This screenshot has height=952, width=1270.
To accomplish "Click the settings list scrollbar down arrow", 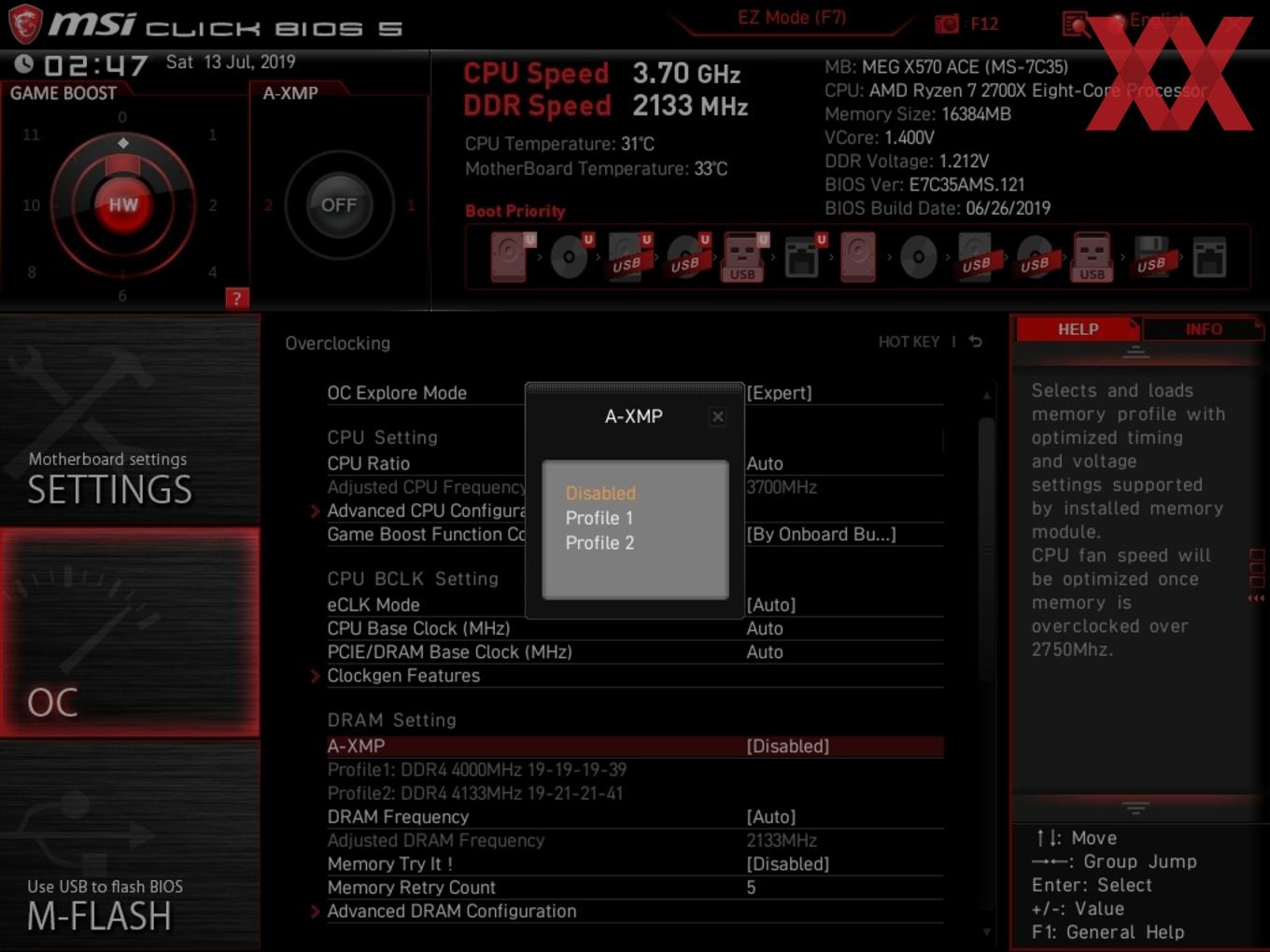I will [986, 931].
